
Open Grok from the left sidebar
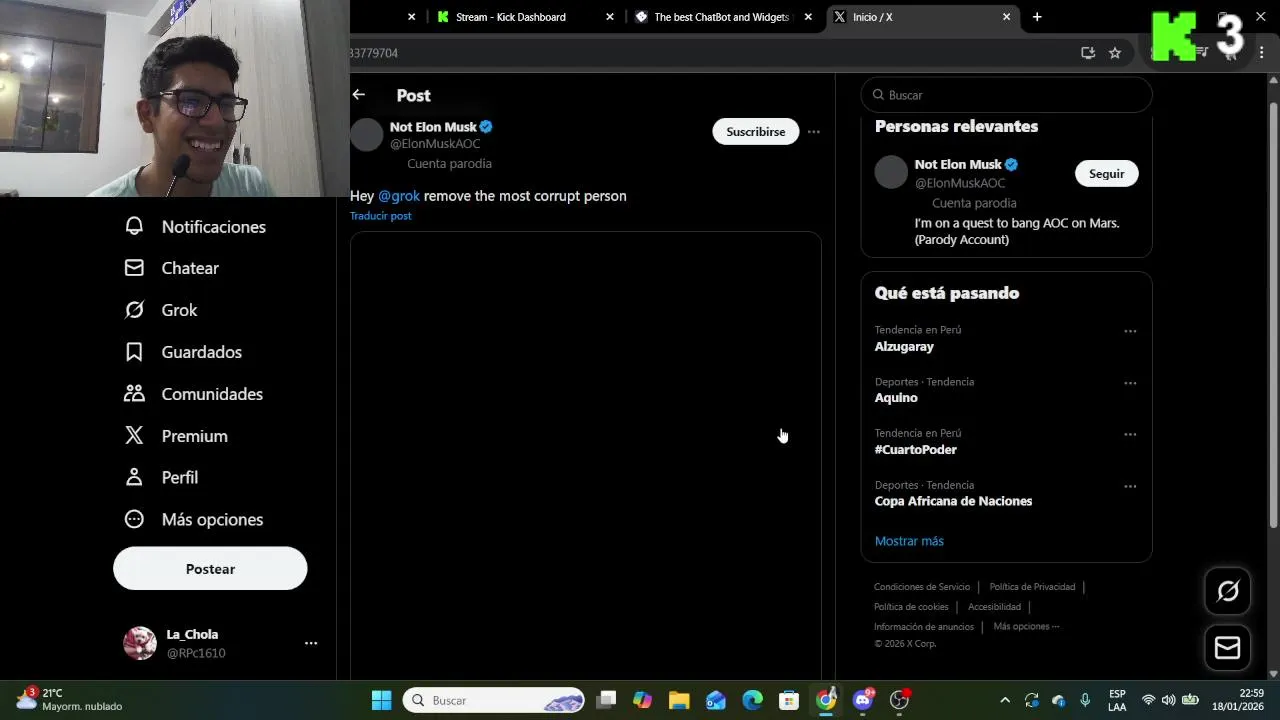(161, 310)
